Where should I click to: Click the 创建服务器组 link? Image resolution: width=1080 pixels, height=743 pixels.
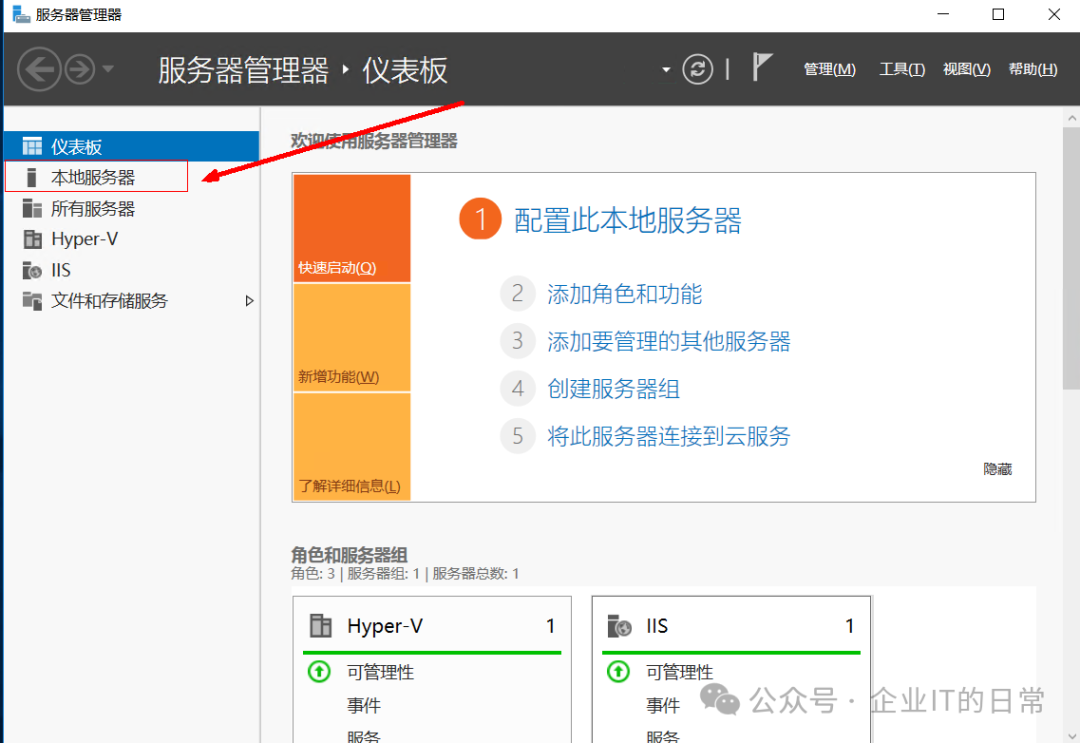pyautogui.click(x=614, y=389)
